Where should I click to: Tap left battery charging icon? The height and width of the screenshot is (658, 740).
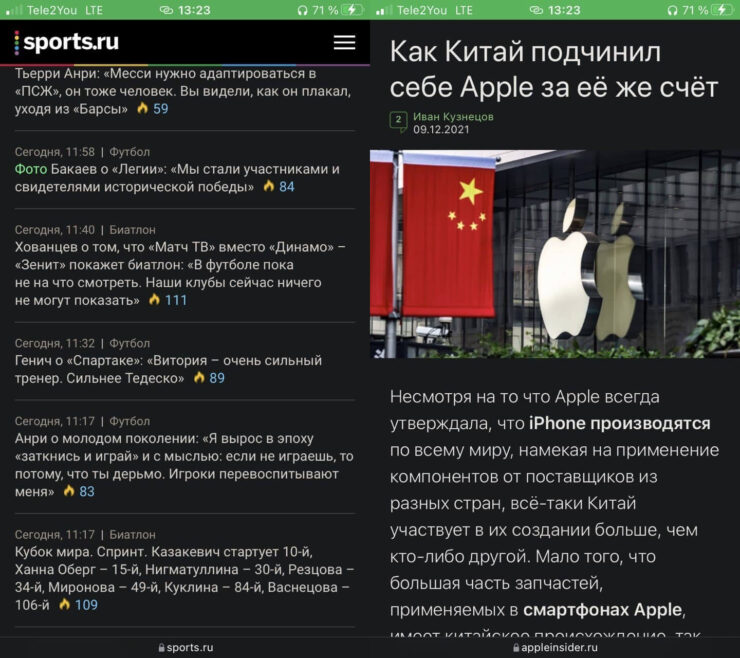point(354,10)
